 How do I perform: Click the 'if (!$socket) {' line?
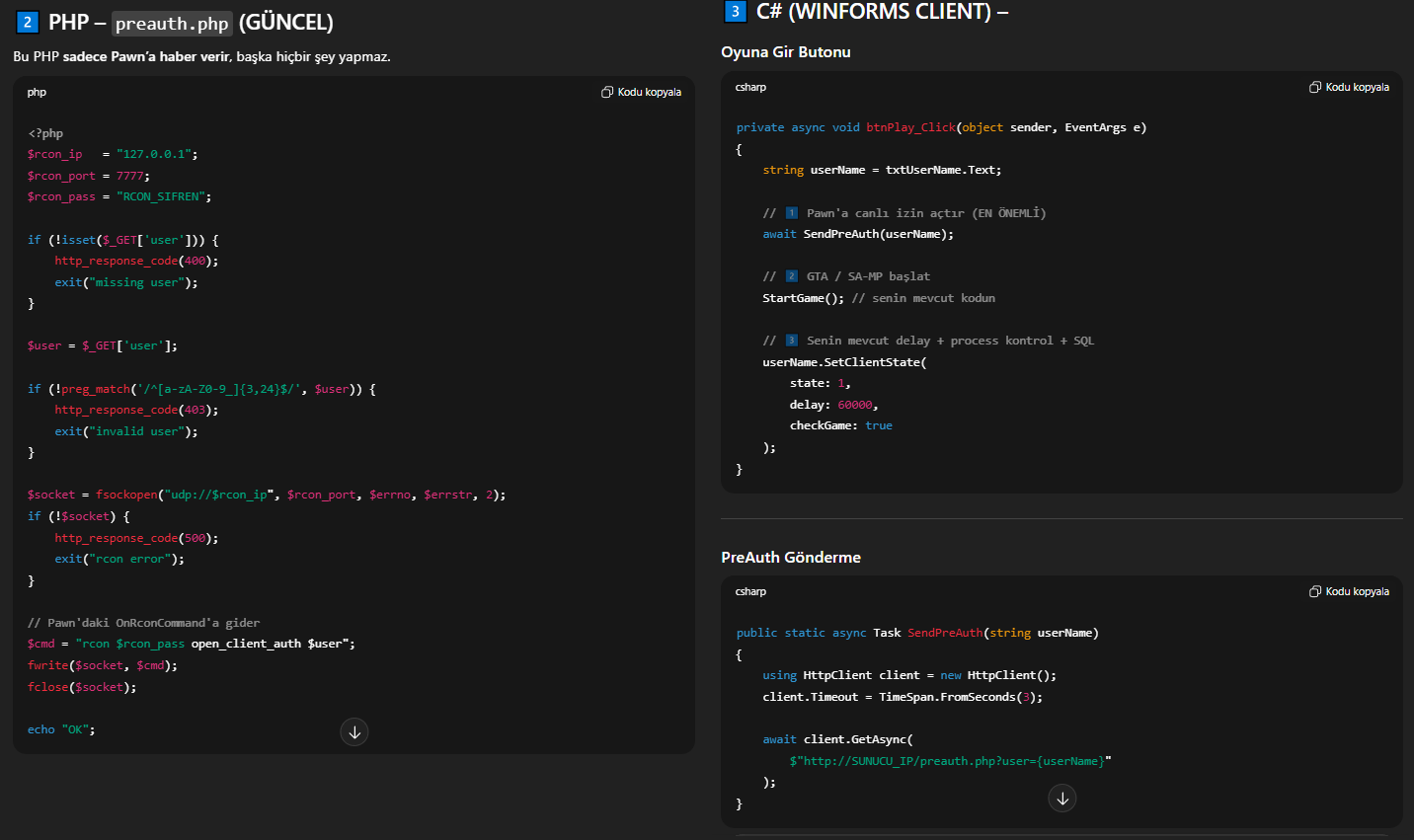click(79, 516)
